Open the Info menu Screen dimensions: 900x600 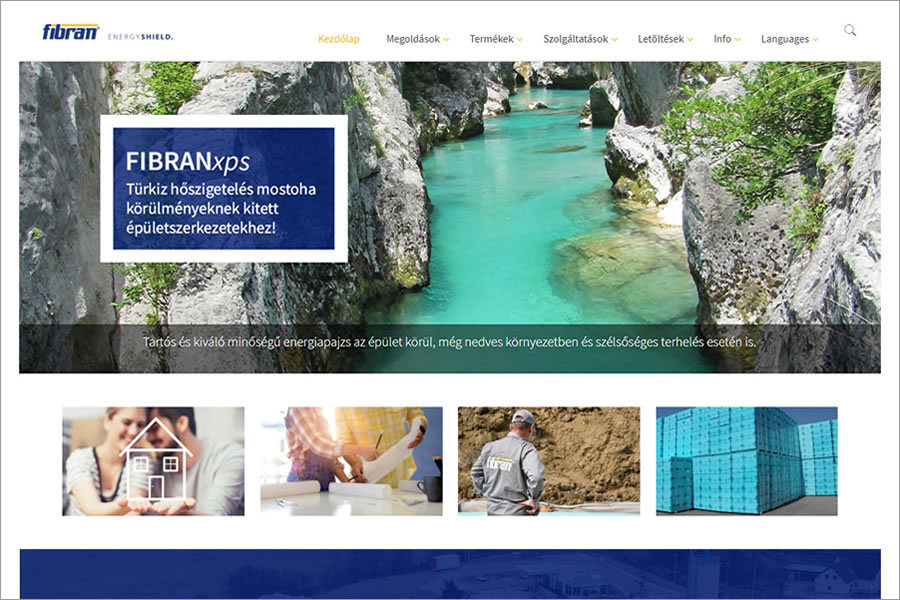click(727, 39)
